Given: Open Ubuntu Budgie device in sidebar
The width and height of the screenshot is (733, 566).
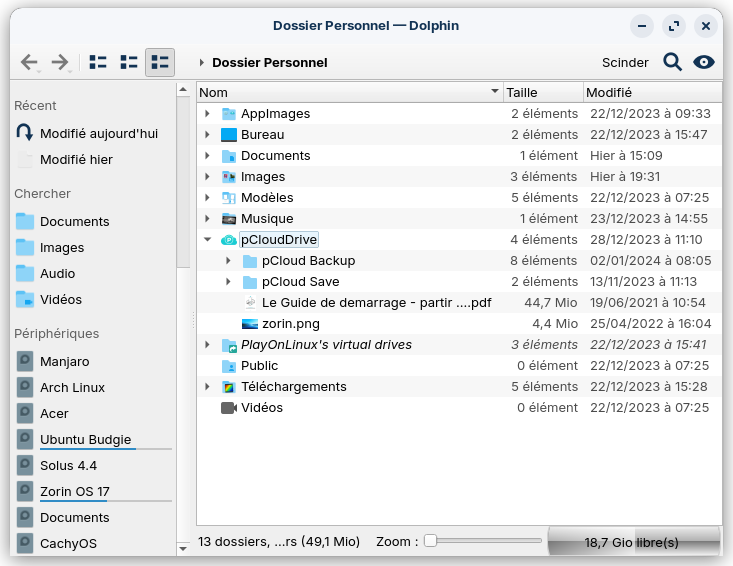Looking at the screenshot, I should pos(85,439).
